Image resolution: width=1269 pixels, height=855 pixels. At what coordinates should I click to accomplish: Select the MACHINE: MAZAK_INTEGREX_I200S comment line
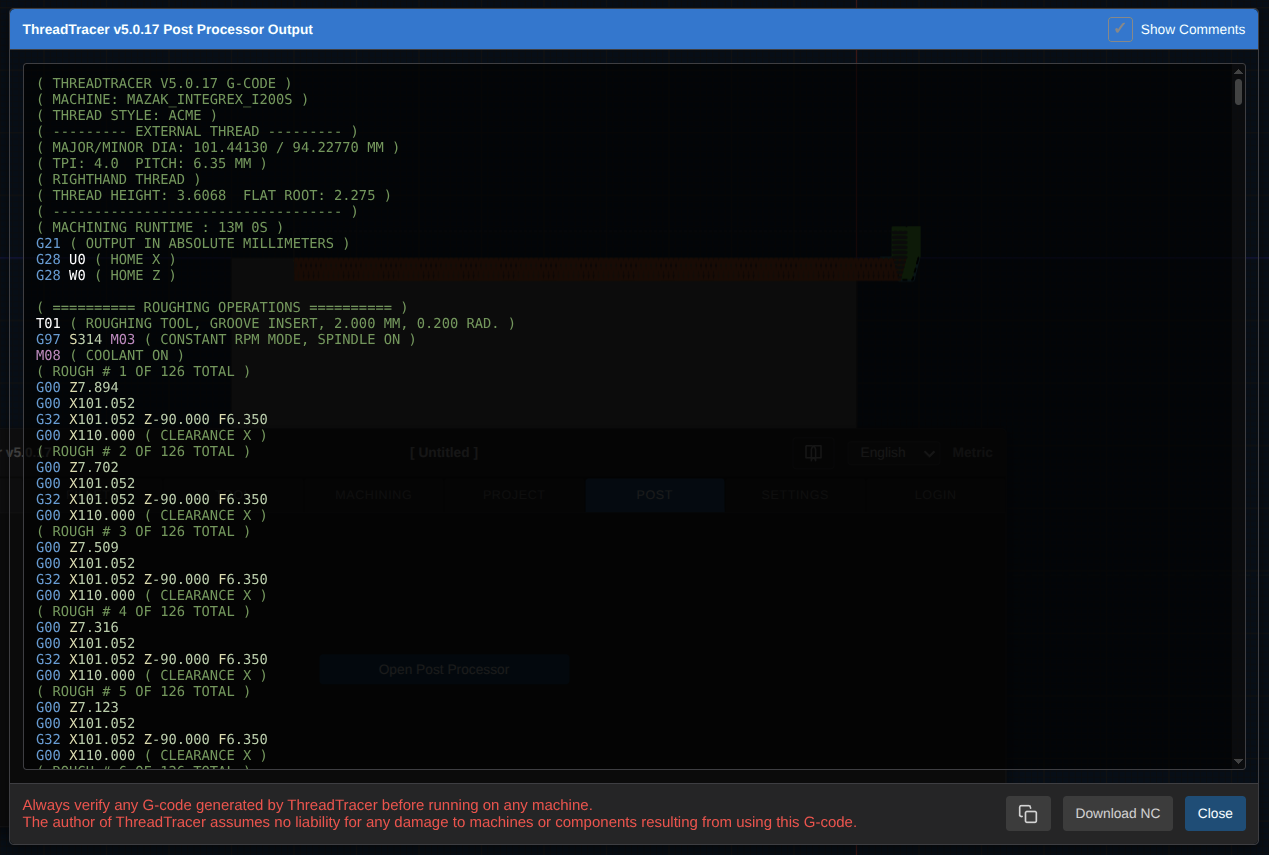pos(172,99)
